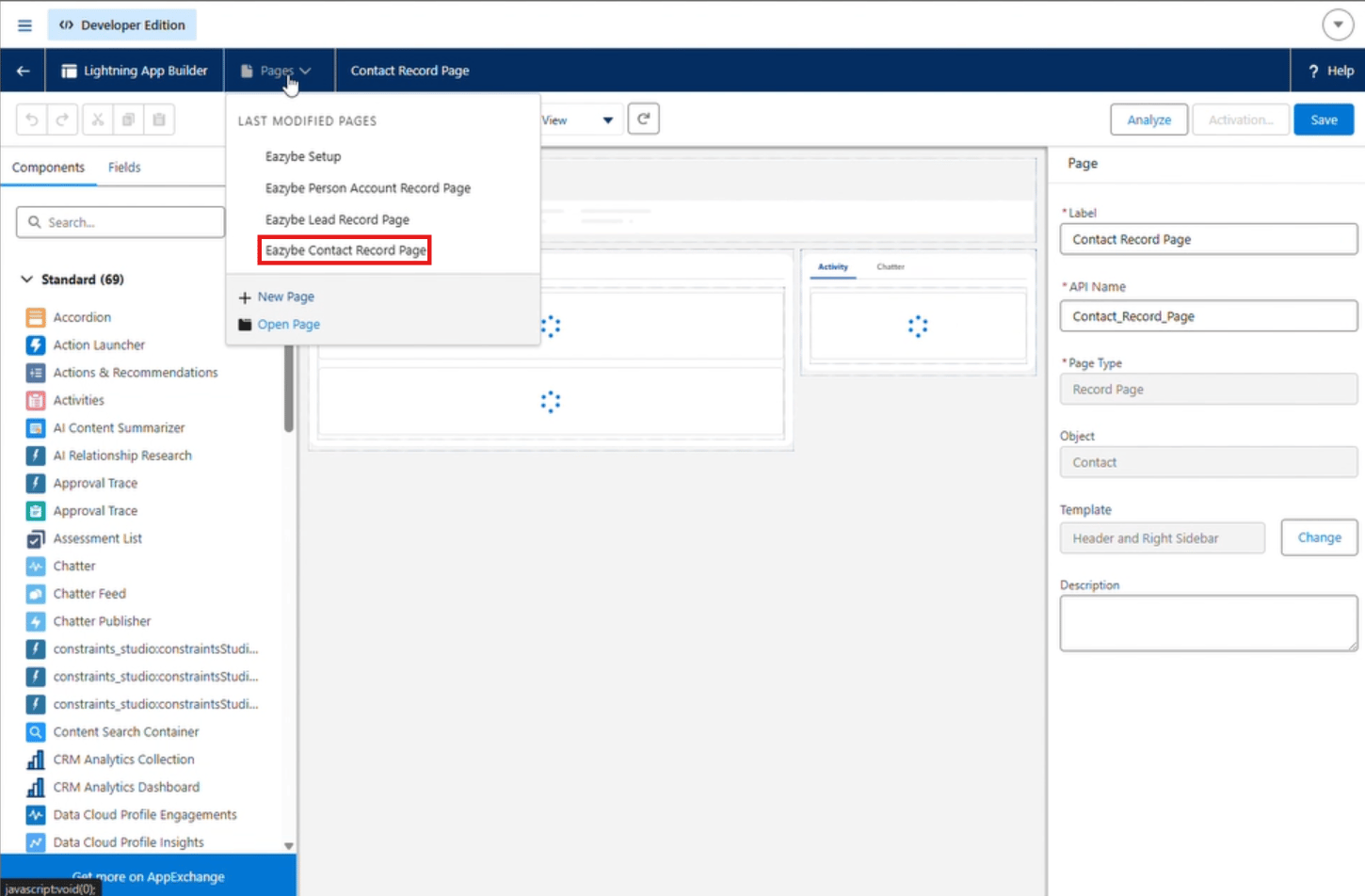
Task: Open the View dropdown arrow
Action: pyautogui.click(x=608, y=120)
